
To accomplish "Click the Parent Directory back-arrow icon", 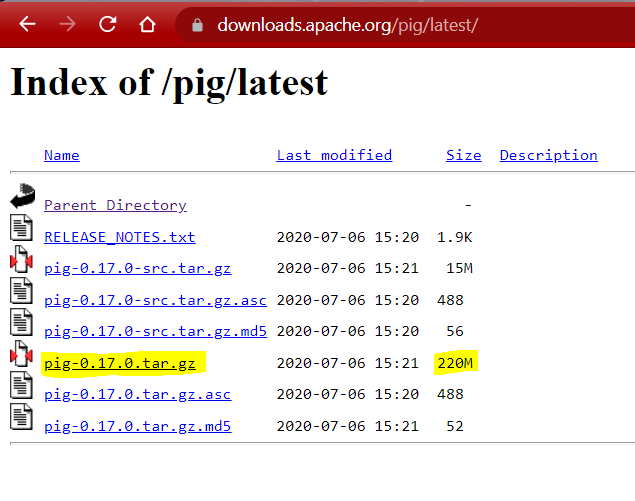I will coord(23,196).
